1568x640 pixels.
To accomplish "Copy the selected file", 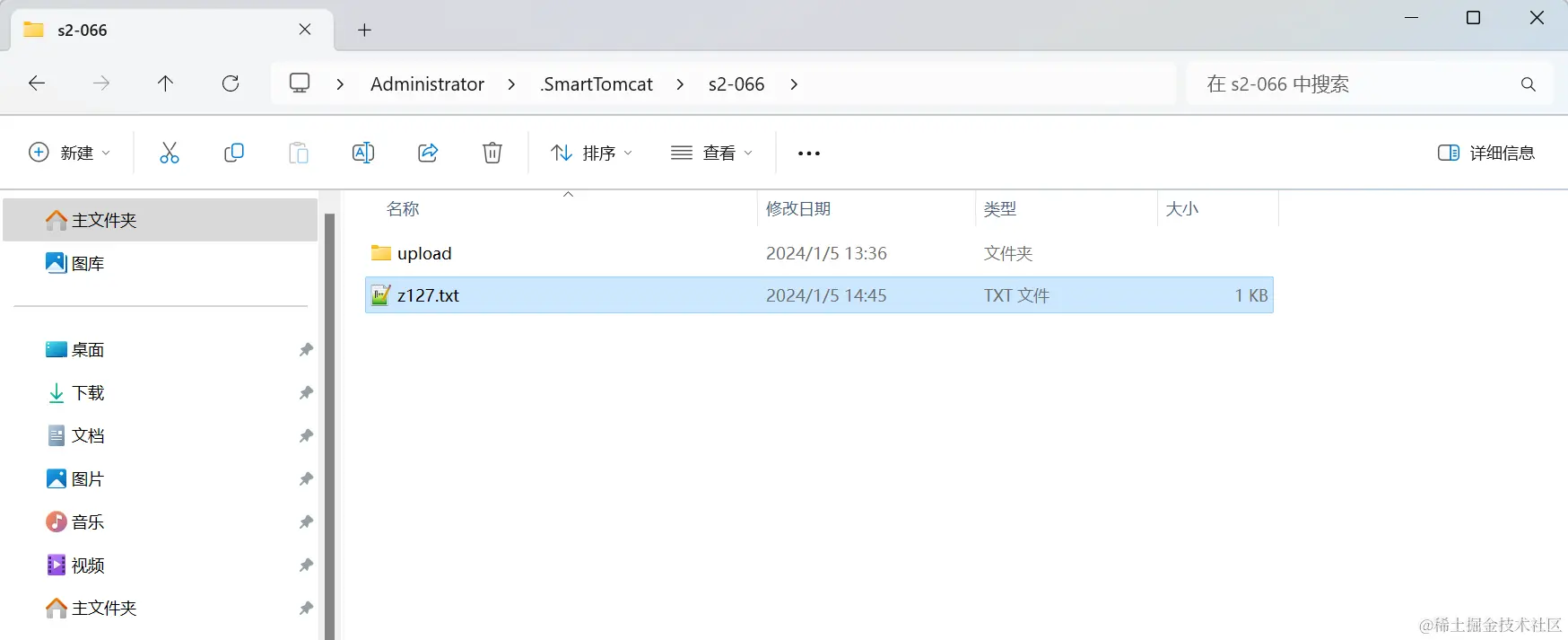I will coord(234,153).
